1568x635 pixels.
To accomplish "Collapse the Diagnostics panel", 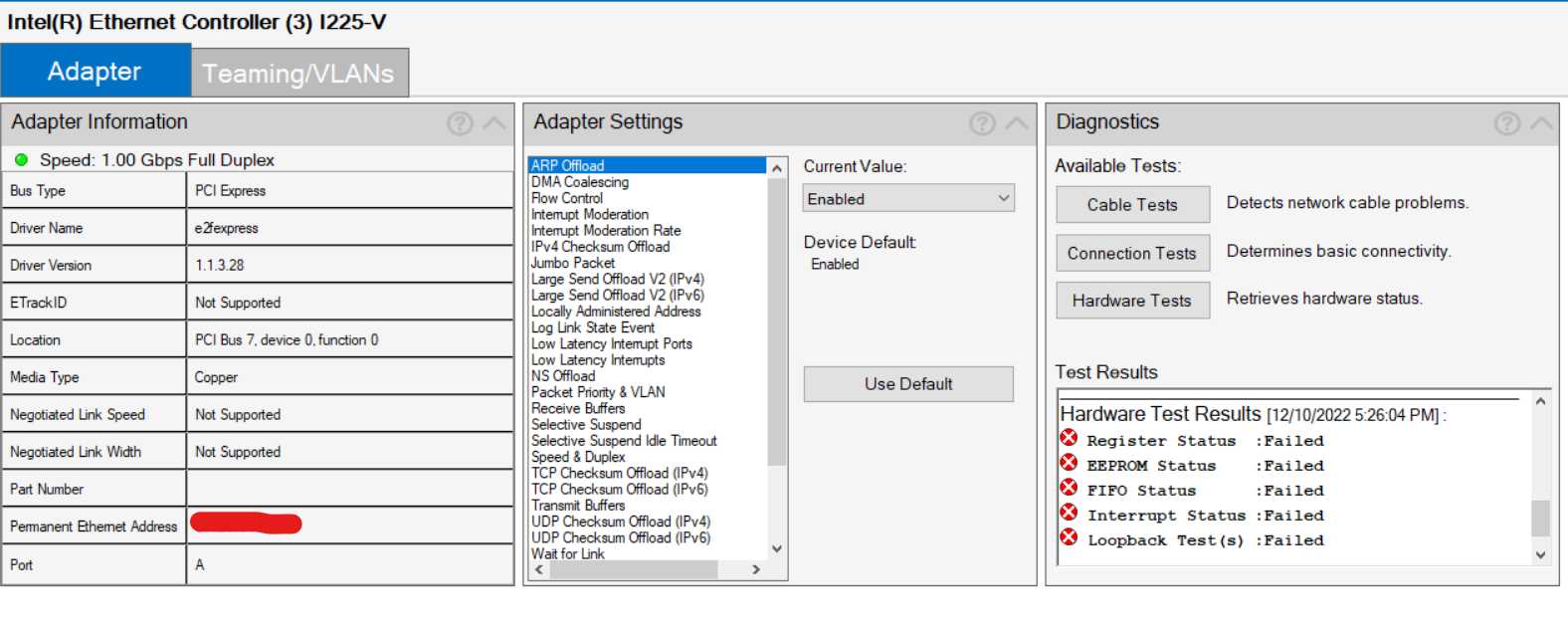I will tap(1541, 123).
